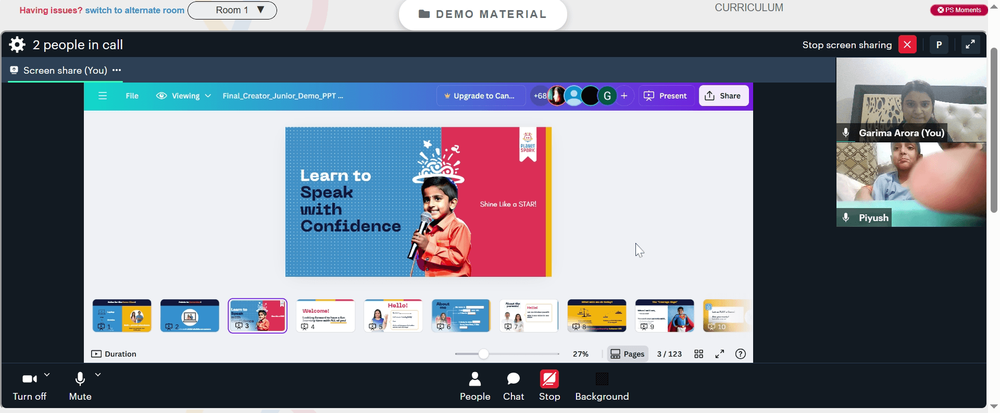Expand camera options chevron
The image size is (1000, 413).
pos(47,375)
